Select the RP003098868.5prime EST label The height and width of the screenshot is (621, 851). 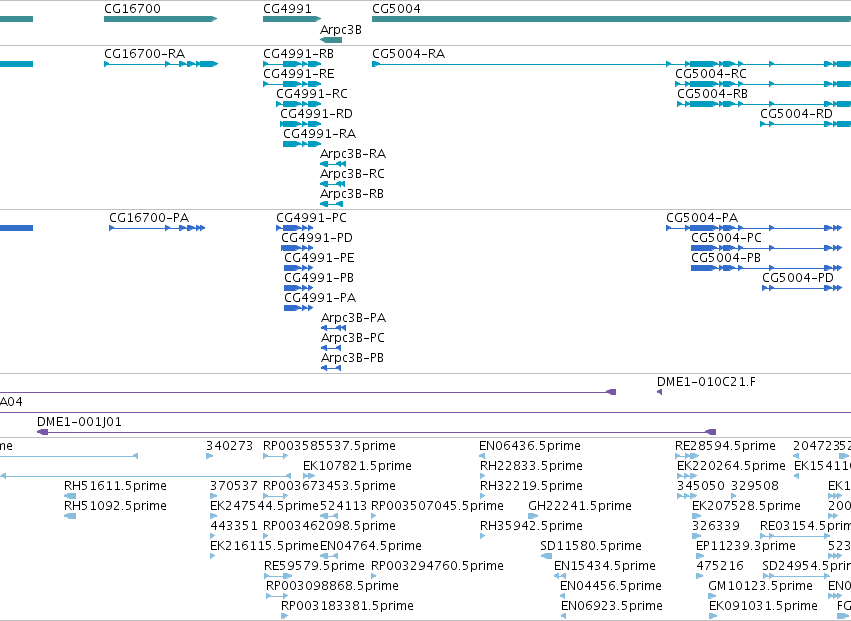point(332,587)
